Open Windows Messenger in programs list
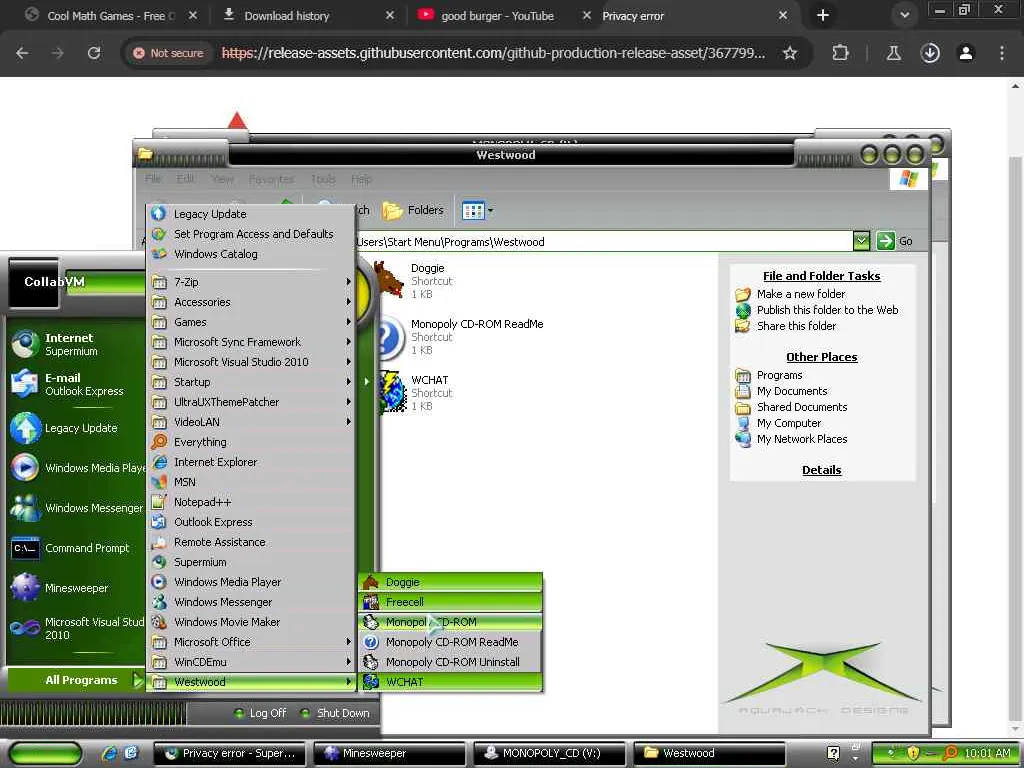The height and width of the screenshot is (768, 1024). click(x=251, y=602)
